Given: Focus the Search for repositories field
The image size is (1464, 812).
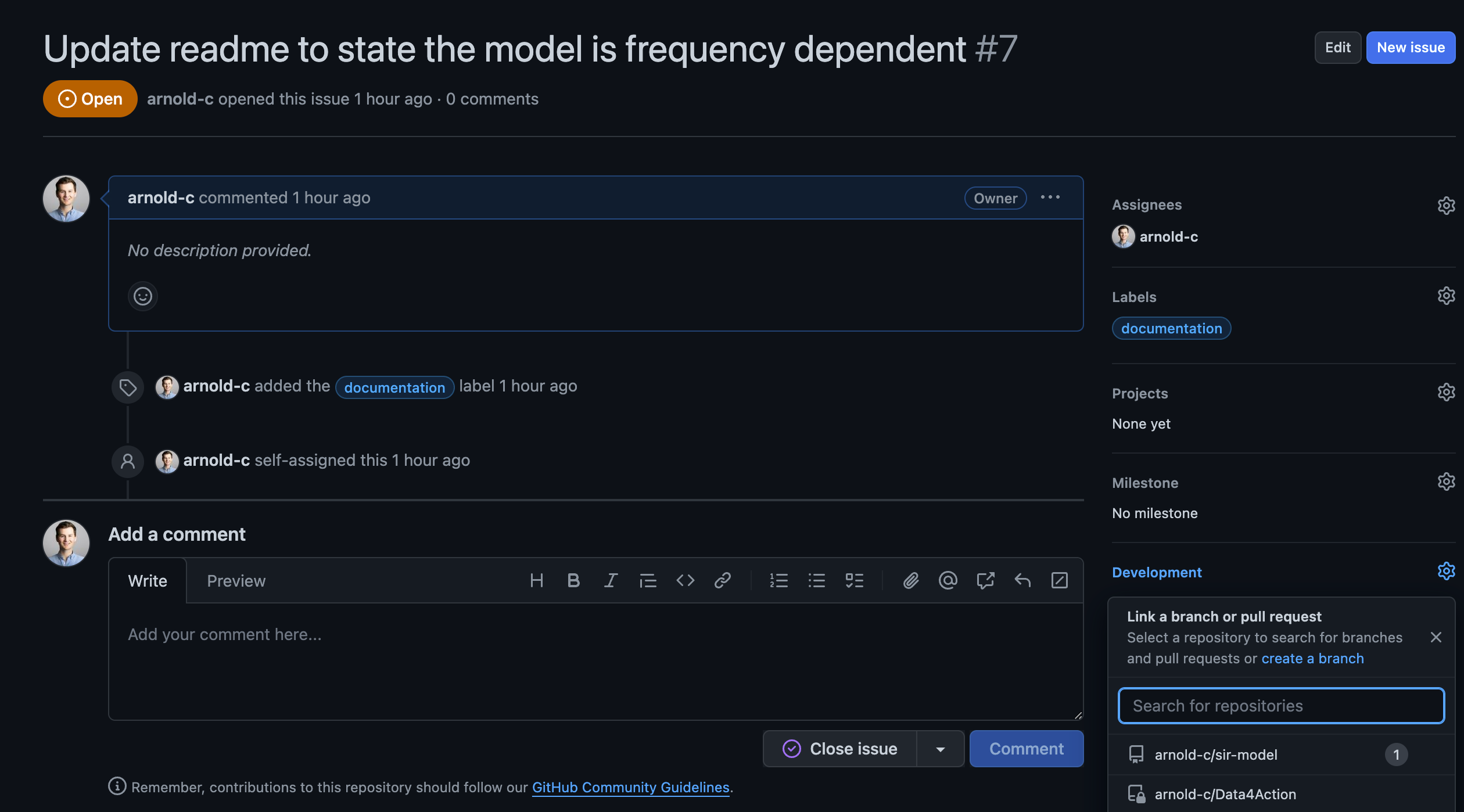Looking at the screenshot, I should 1281,706.
